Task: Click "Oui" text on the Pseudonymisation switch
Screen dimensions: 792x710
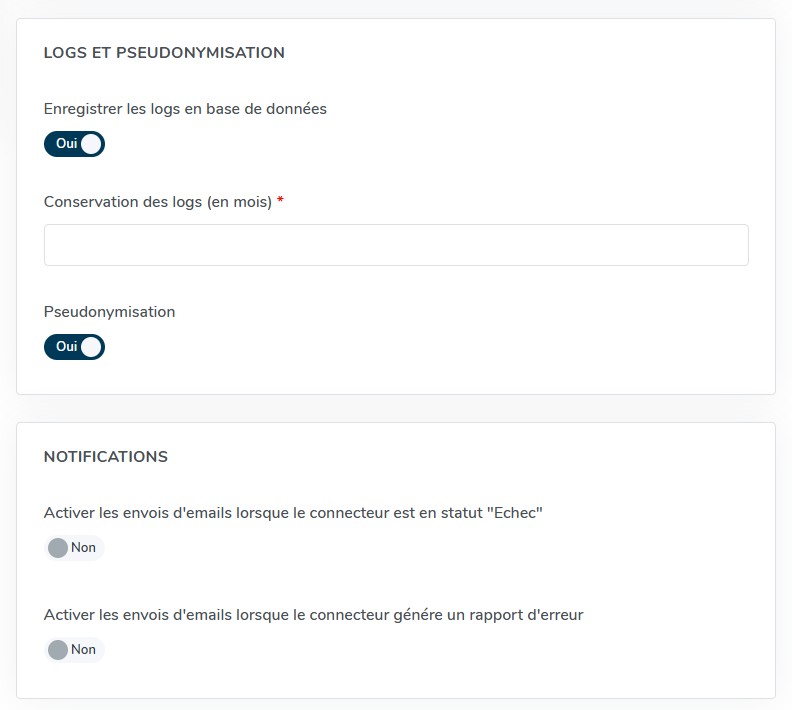Action: [x=66, y=347]
